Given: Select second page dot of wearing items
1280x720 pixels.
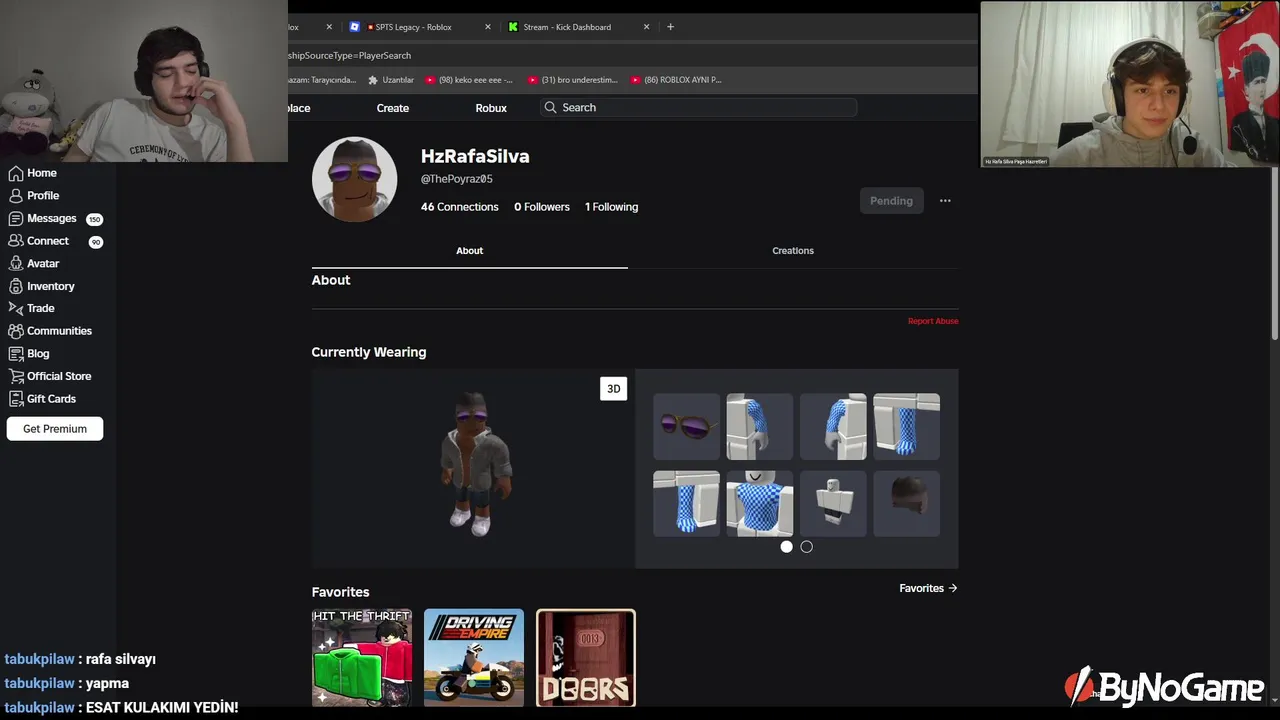Looking at the screenshot, I should tap(807, 547).
